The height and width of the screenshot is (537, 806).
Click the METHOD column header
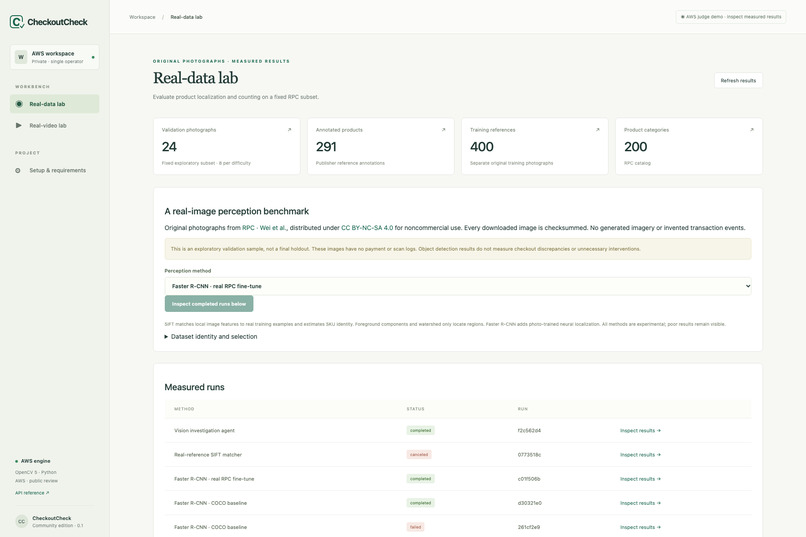(184, 409)
